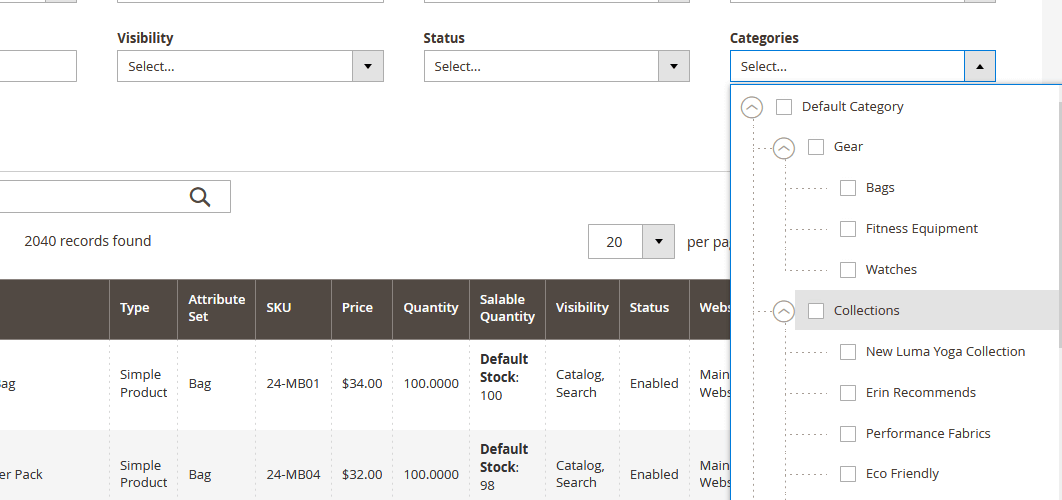Click the $34.00 price cell
This screenshot has height=500, width=1062.
point(362,383)
